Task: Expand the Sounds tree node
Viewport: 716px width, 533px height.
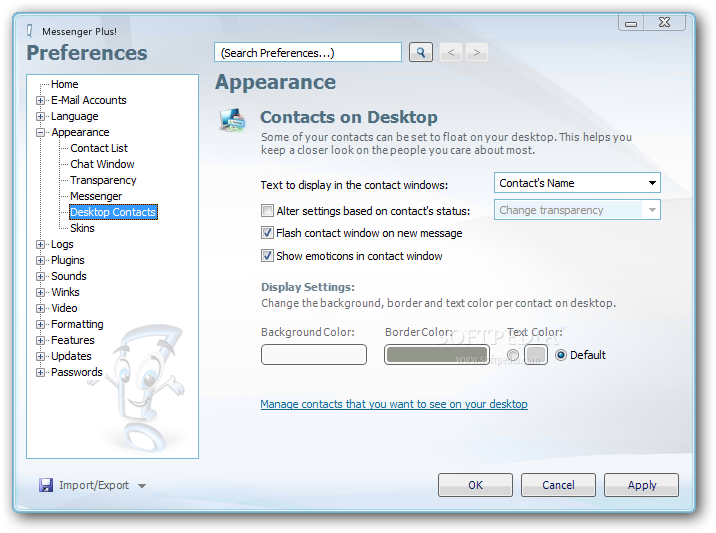Action: pos(41,276)
